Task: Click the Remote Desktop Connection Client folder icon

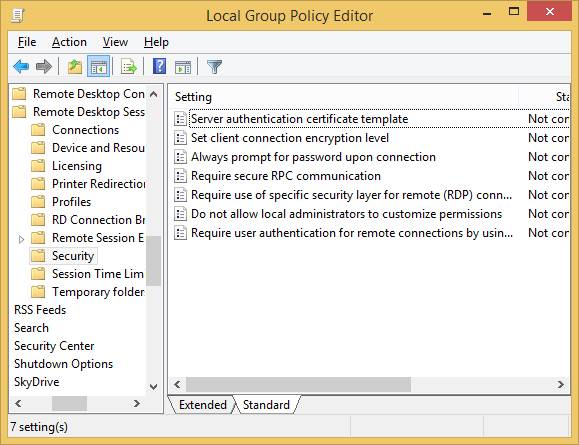Action: [19, 94]
